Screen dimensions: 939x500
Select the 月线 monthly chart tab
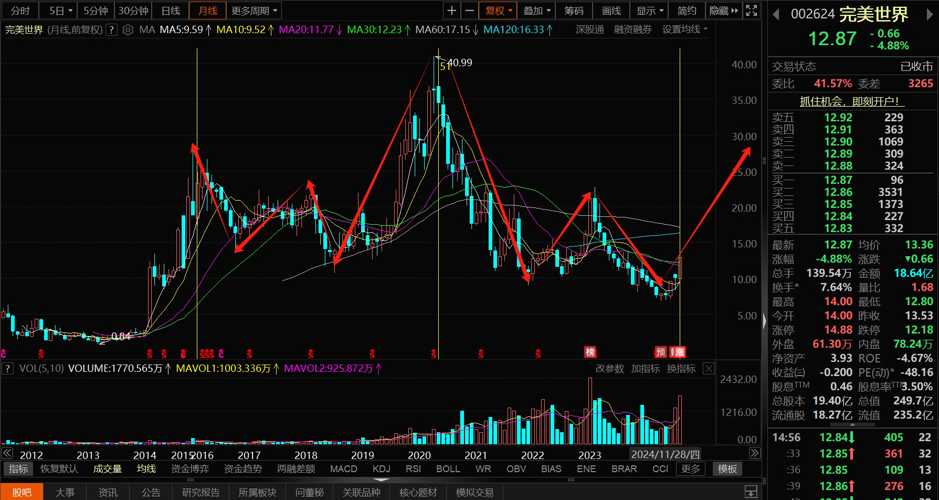207,10
